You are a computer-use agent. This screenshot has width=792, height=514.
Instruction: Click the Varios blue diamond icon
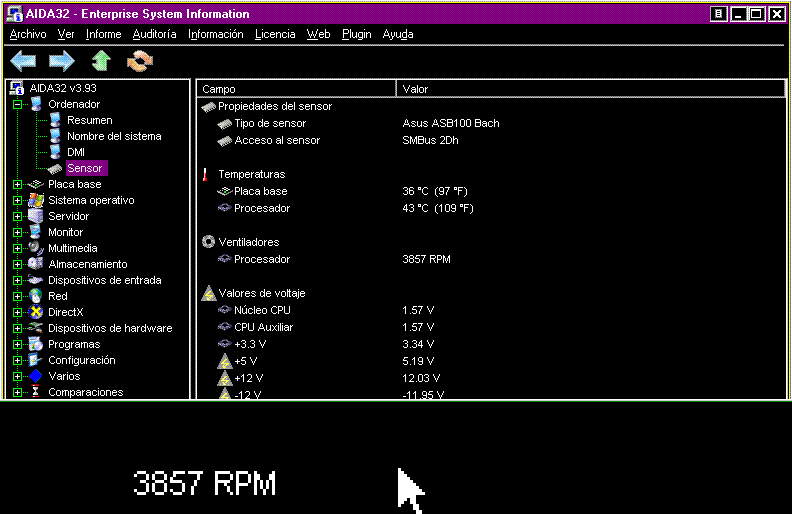(x=36, y=376)
